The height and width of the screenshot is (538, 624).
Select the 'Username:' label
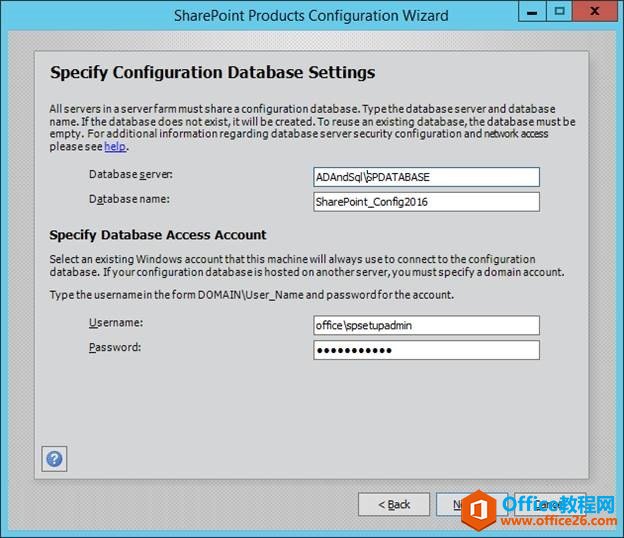(x=116, y=323)
